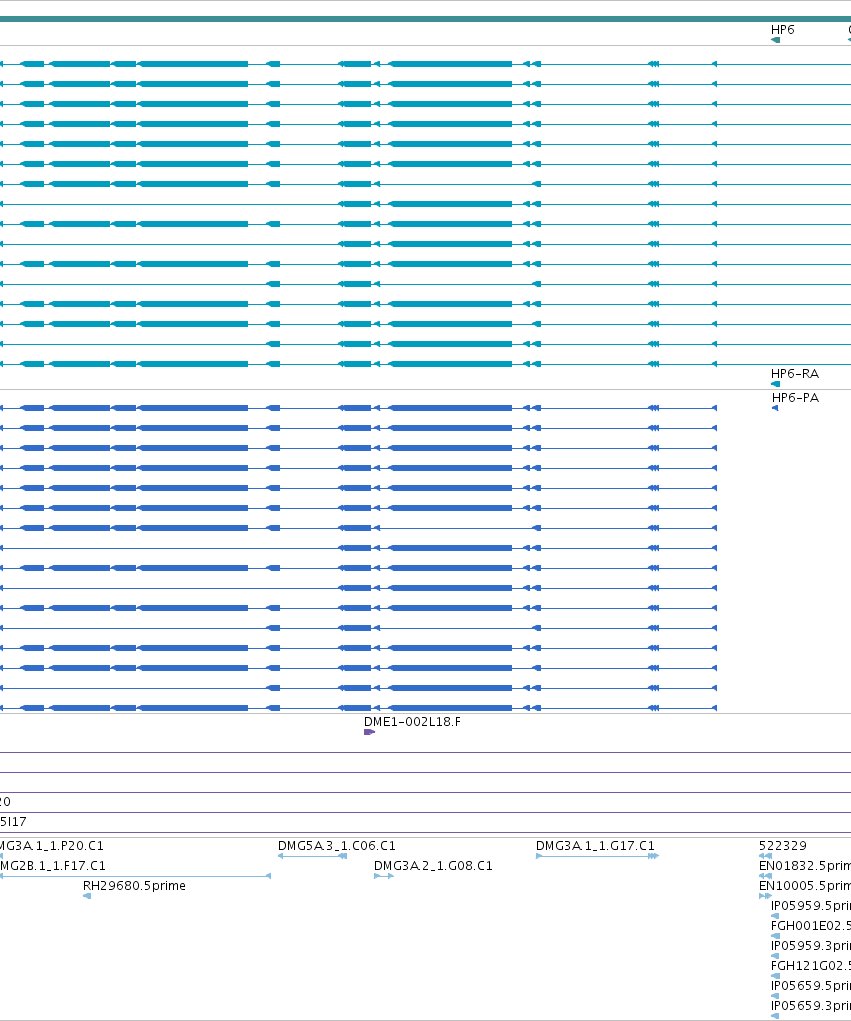Select the 522329 label
Viewport: 851px width, 1021px height.
(x=783, y=846)
